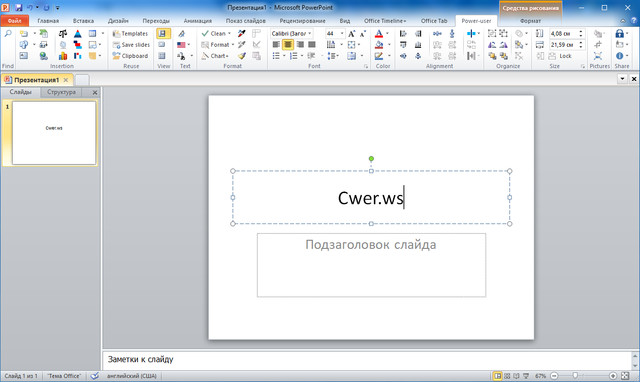This screenshot has height=382, width=640.
Task: Open the language flag dropdown arrow
Action: coord(189,45)
